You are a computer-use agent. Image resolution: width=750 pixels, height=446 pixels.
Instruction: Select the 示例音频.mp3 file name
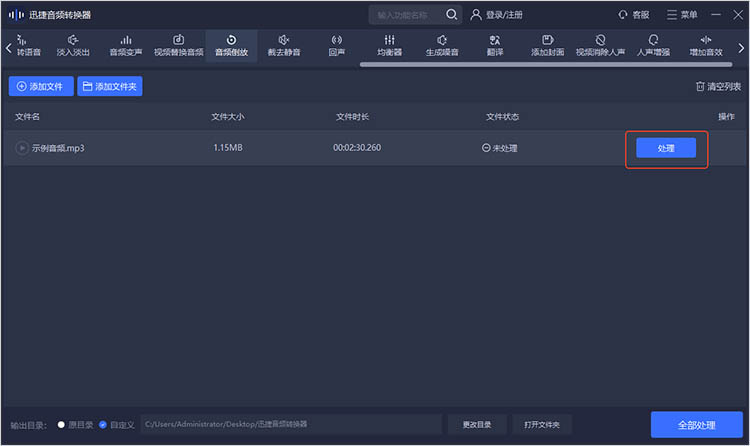[58, 148]
